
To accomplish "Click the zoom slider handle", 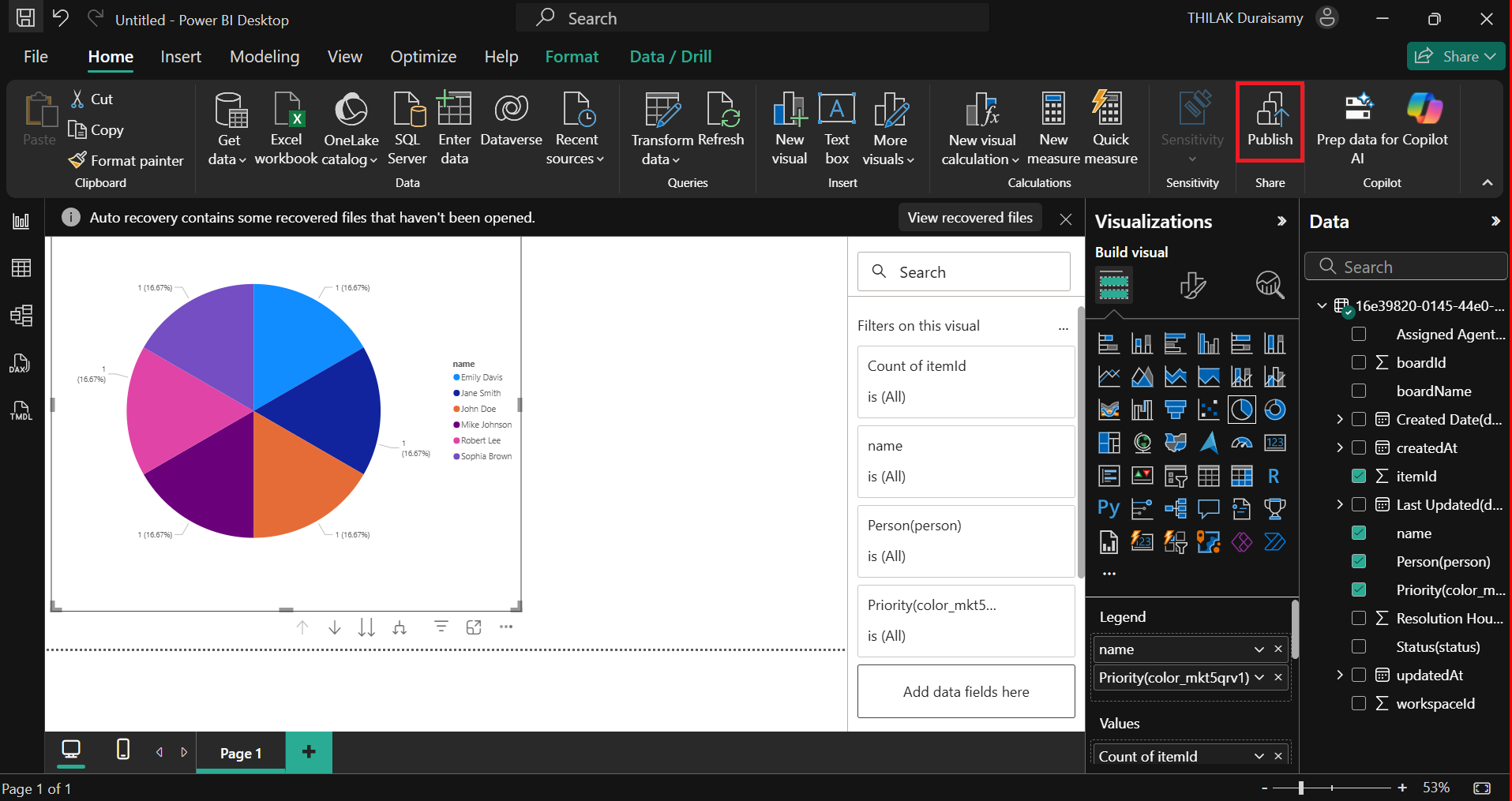I will 1300,788.
